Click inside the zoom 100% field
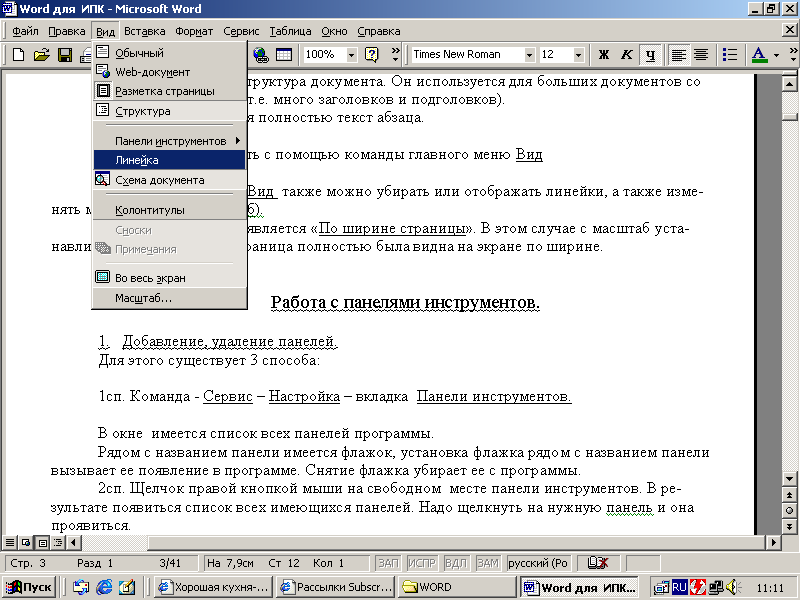This screenshot has height=600, width=800. pyautogui.click(x=324, y=54)
